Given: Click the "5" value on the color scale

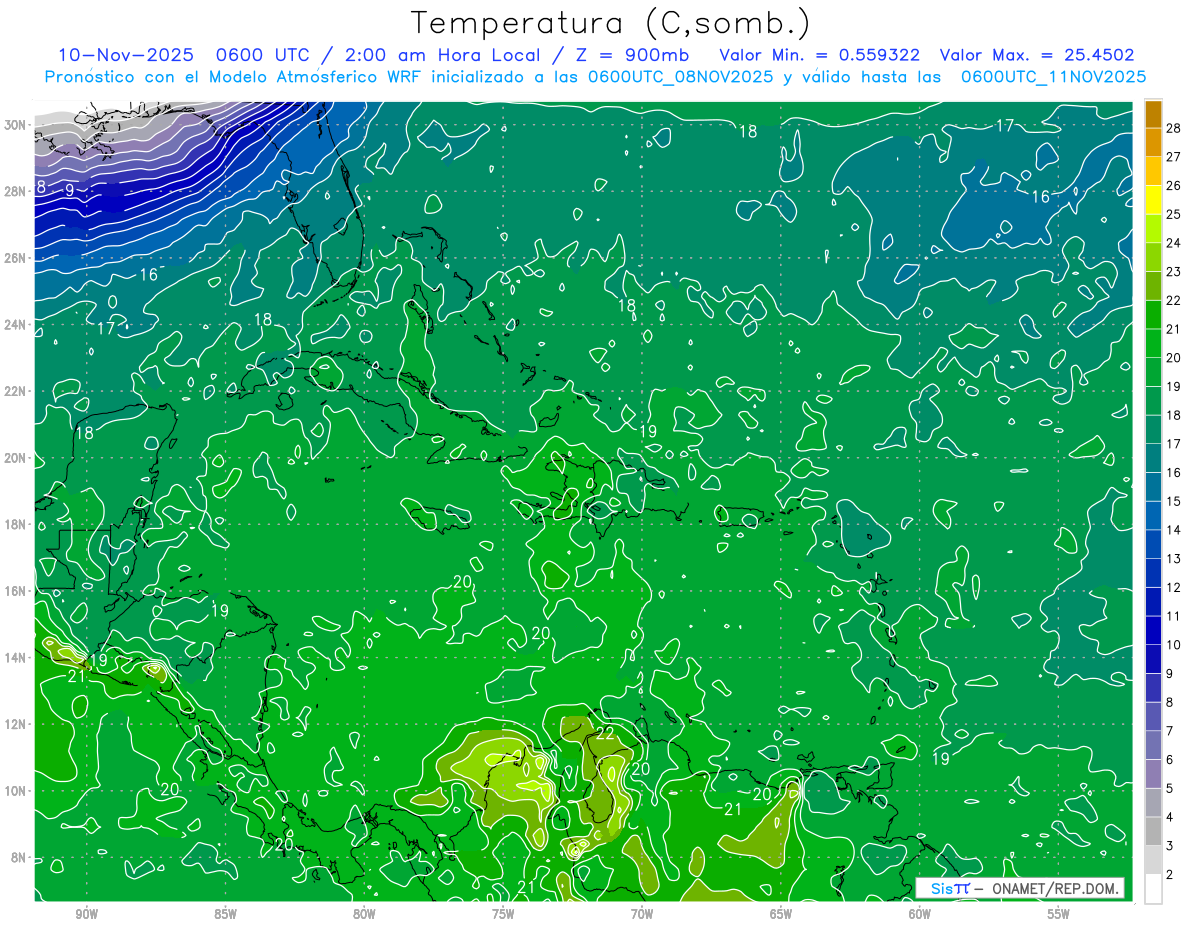Looking at the screenshot, I should coord(1170,788).
